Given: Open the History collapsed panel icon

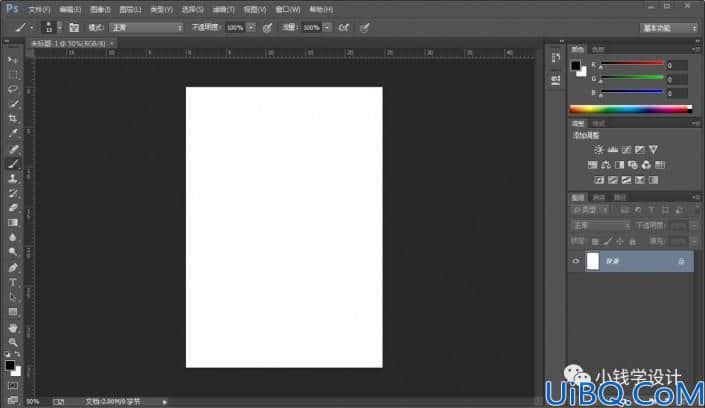Looking at the screenshot, I should tap(556, 58).
